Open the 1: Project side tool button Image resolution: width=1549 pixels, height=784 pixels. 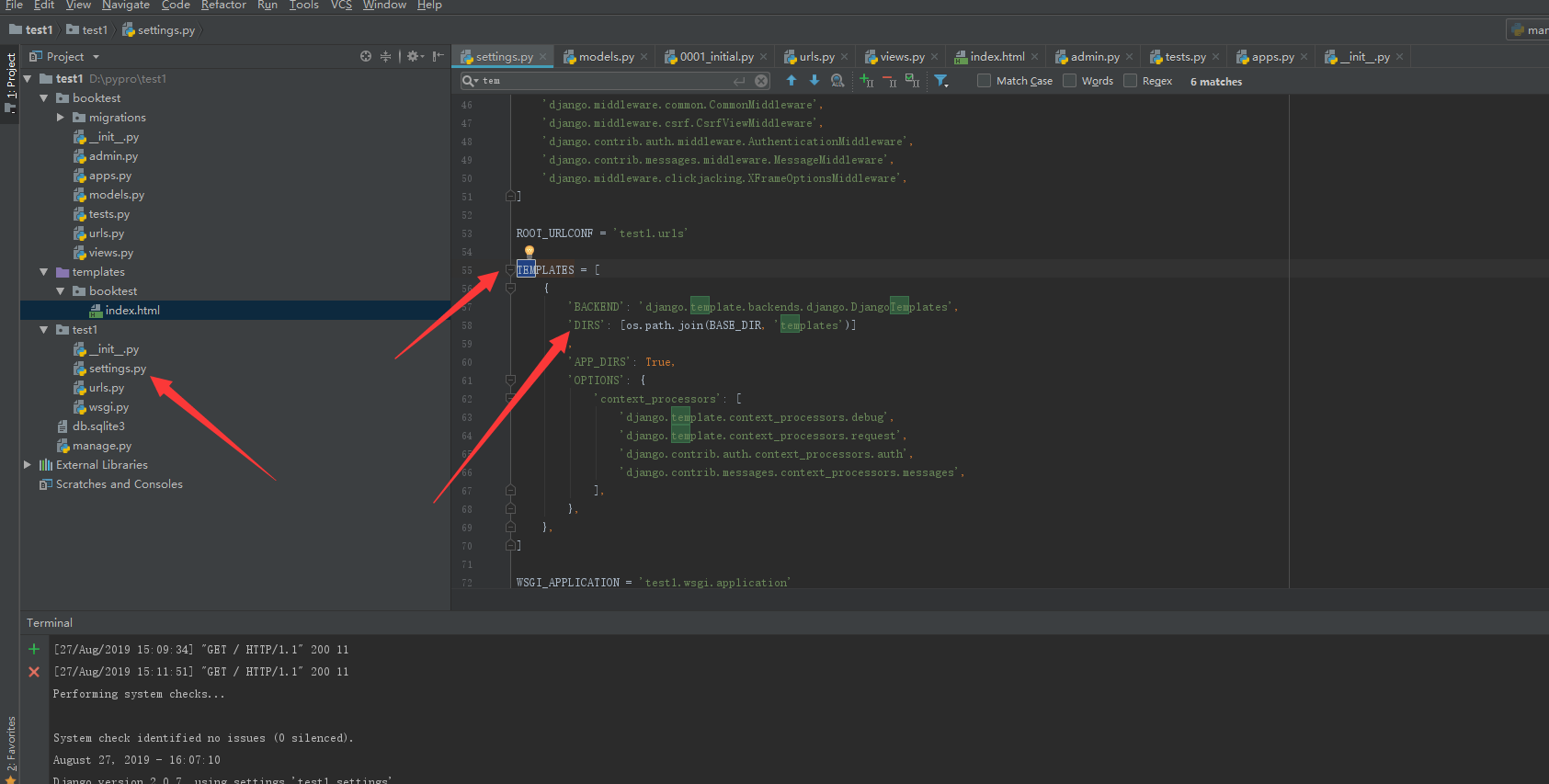point(10,83)
